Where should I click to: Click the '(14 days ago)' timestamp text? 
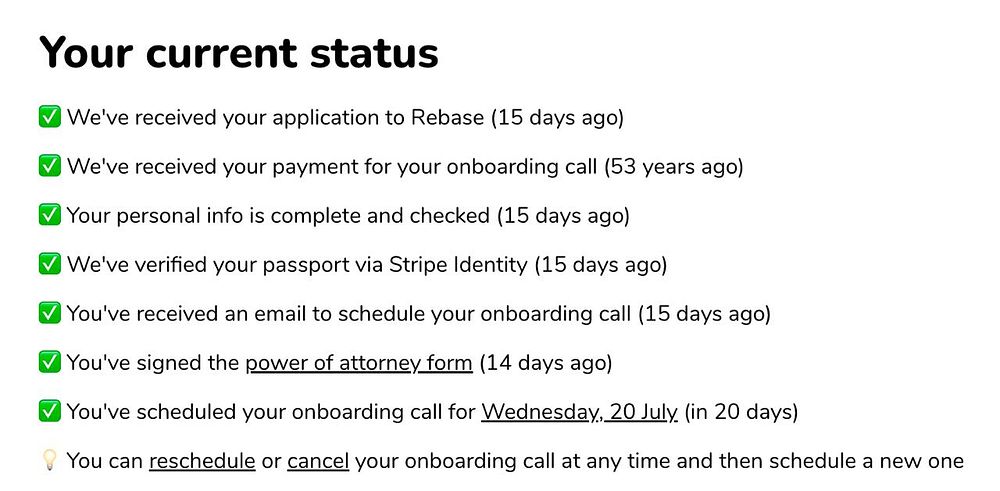pyautogui.click(x=546, y=363)
